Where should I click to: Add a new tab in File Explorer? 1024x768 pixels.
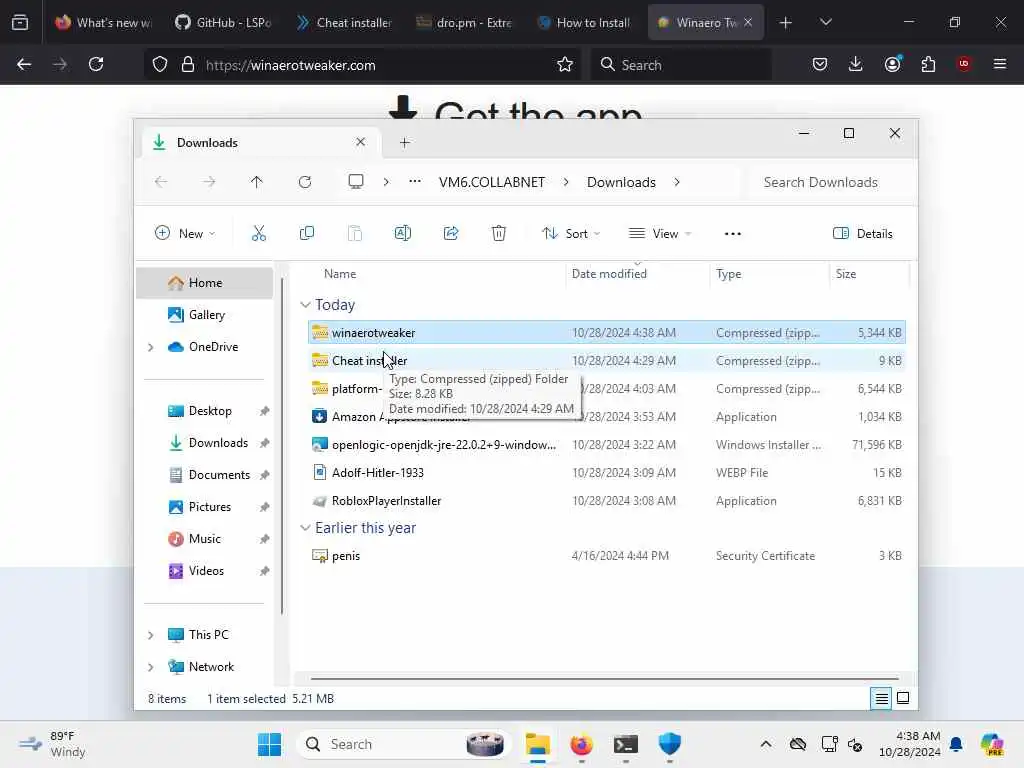pyautogui.click(x=405, y=142)
